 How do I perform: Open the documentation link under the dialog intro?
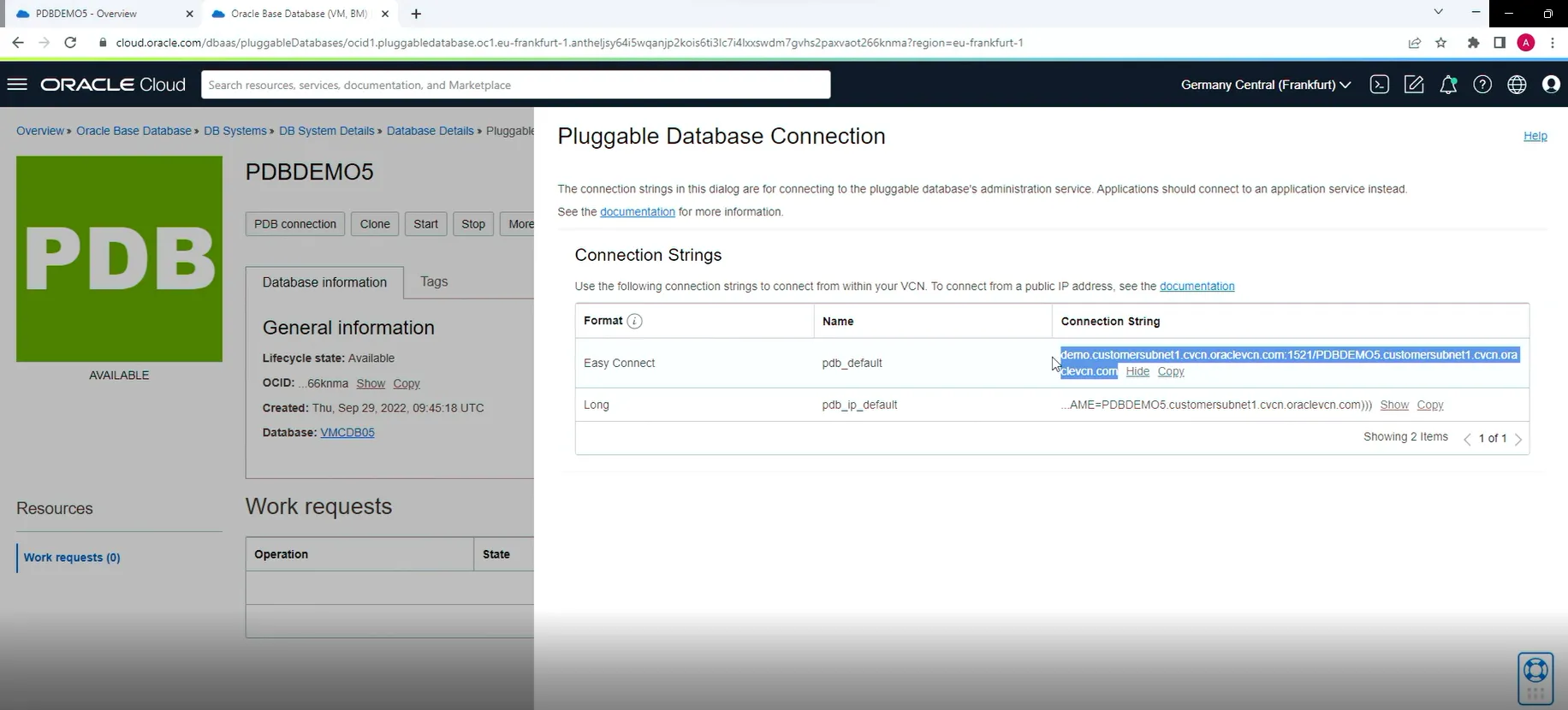[x=638, y=212]
